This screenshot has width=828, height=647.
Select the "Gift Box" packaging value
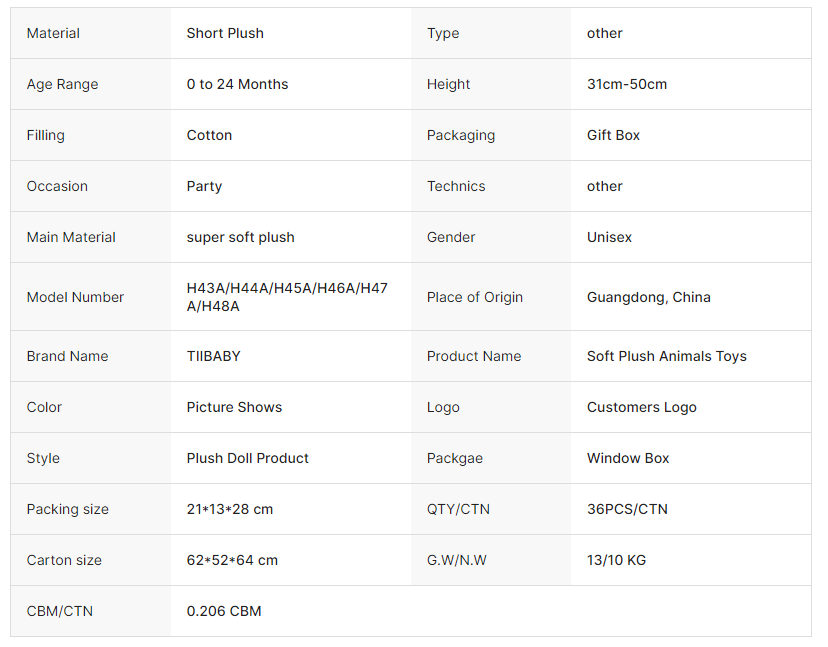[613, 135]
